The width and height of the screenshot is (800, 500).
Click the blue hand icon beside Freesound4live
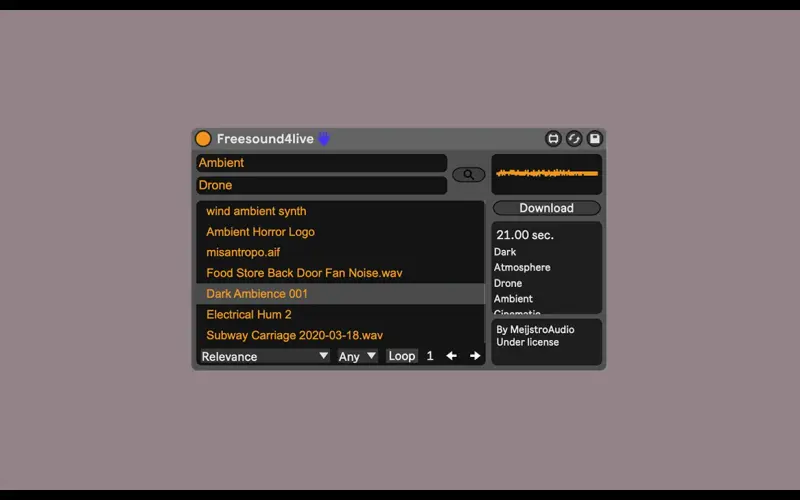[324, 138]
